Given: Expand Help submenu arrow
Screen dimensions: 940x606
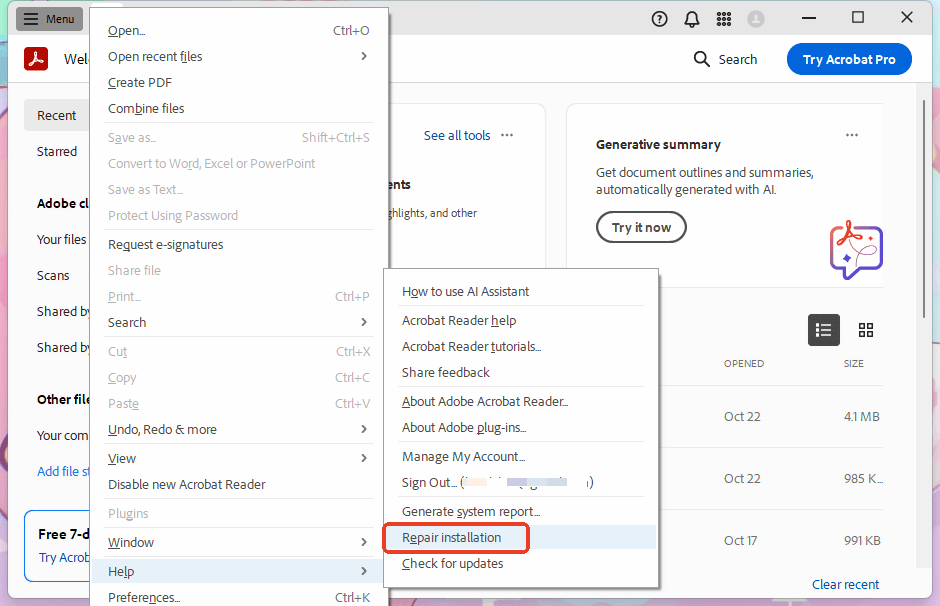Looking at the screenshot, I should [364, 571].
